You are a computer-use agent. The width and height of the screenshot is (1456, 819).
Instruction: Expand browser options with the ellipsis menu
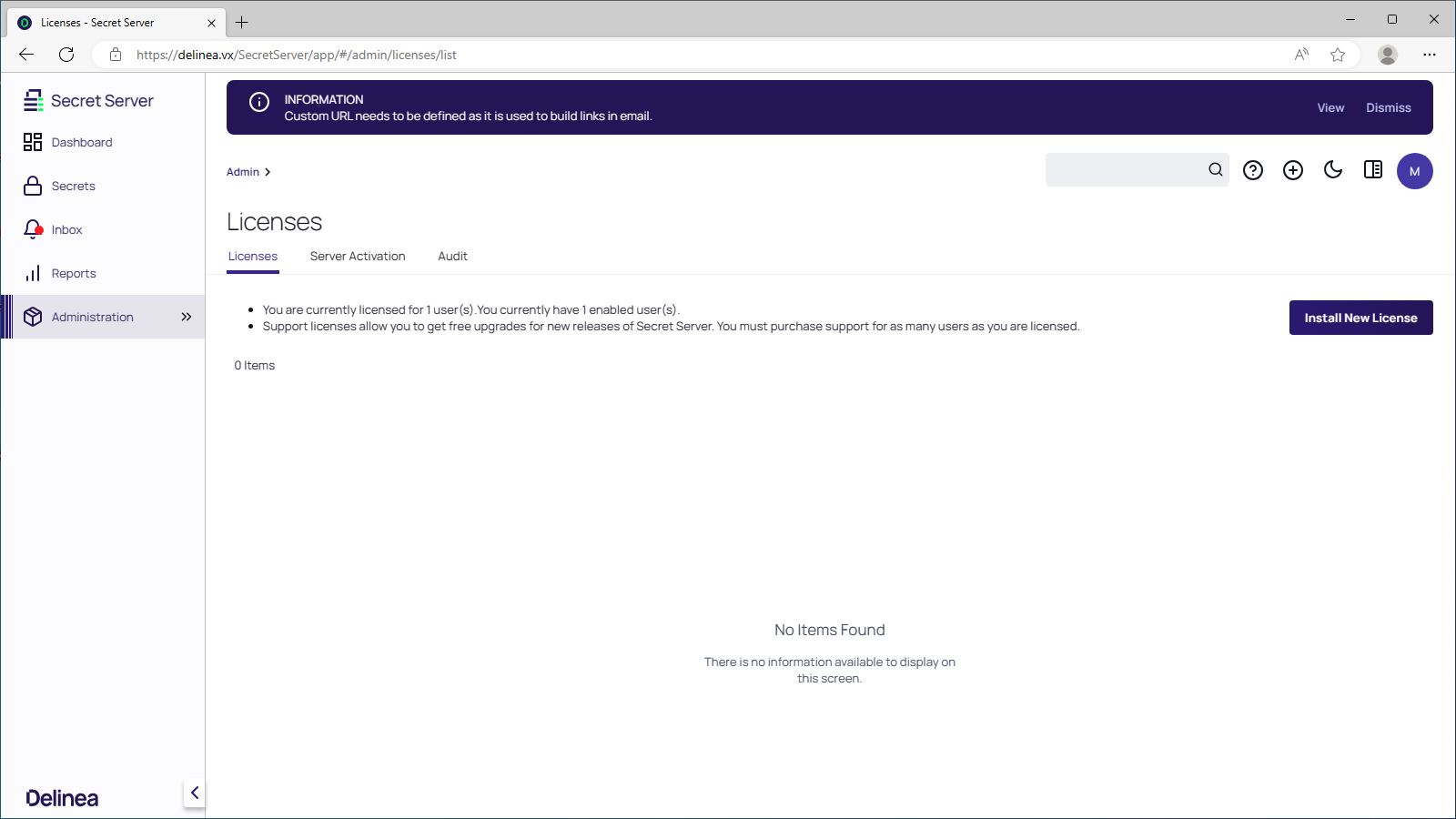point(1430,55)
